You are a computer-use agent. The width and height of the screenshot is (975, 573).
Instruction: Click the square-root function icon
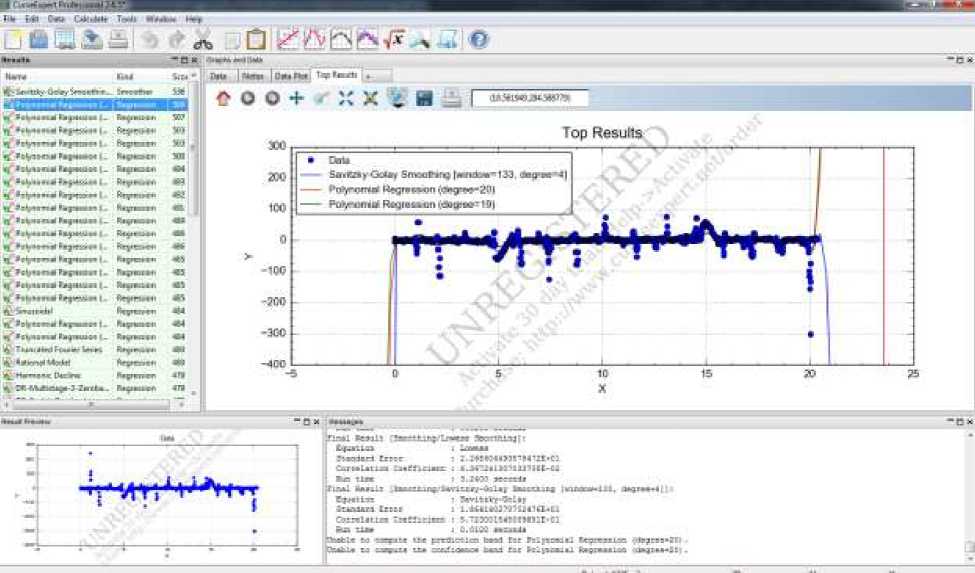click(x=394, y=40)
